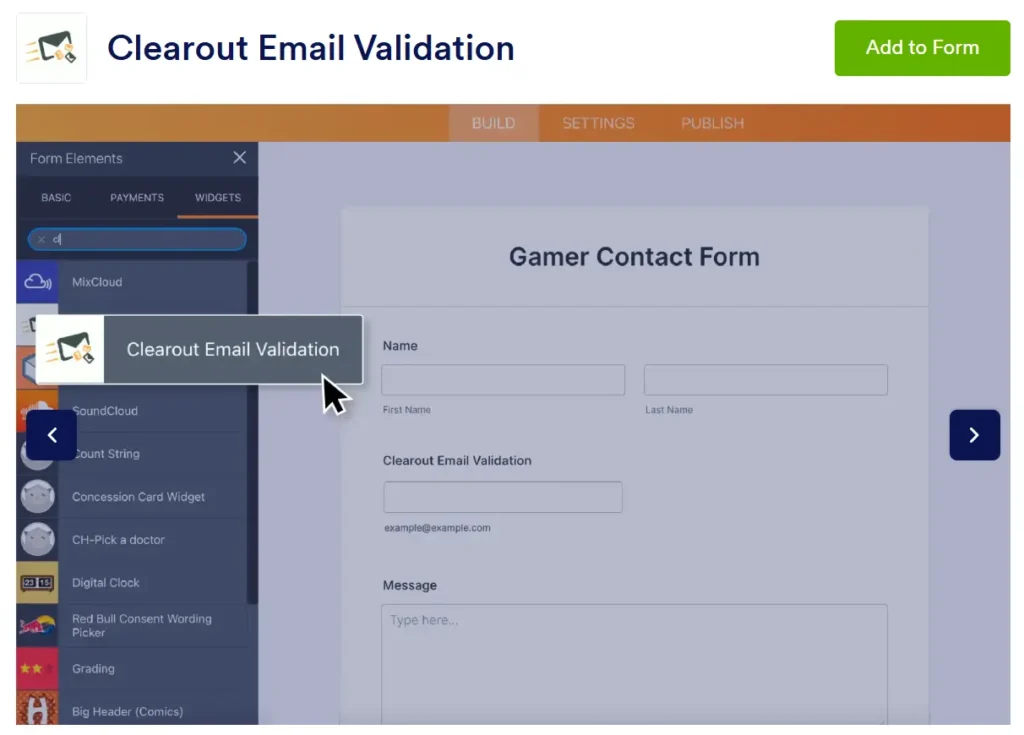Viewport: 1024px width, 735px height.
Task: Select Concession Card Widget from the list
Action: point(138,497)
